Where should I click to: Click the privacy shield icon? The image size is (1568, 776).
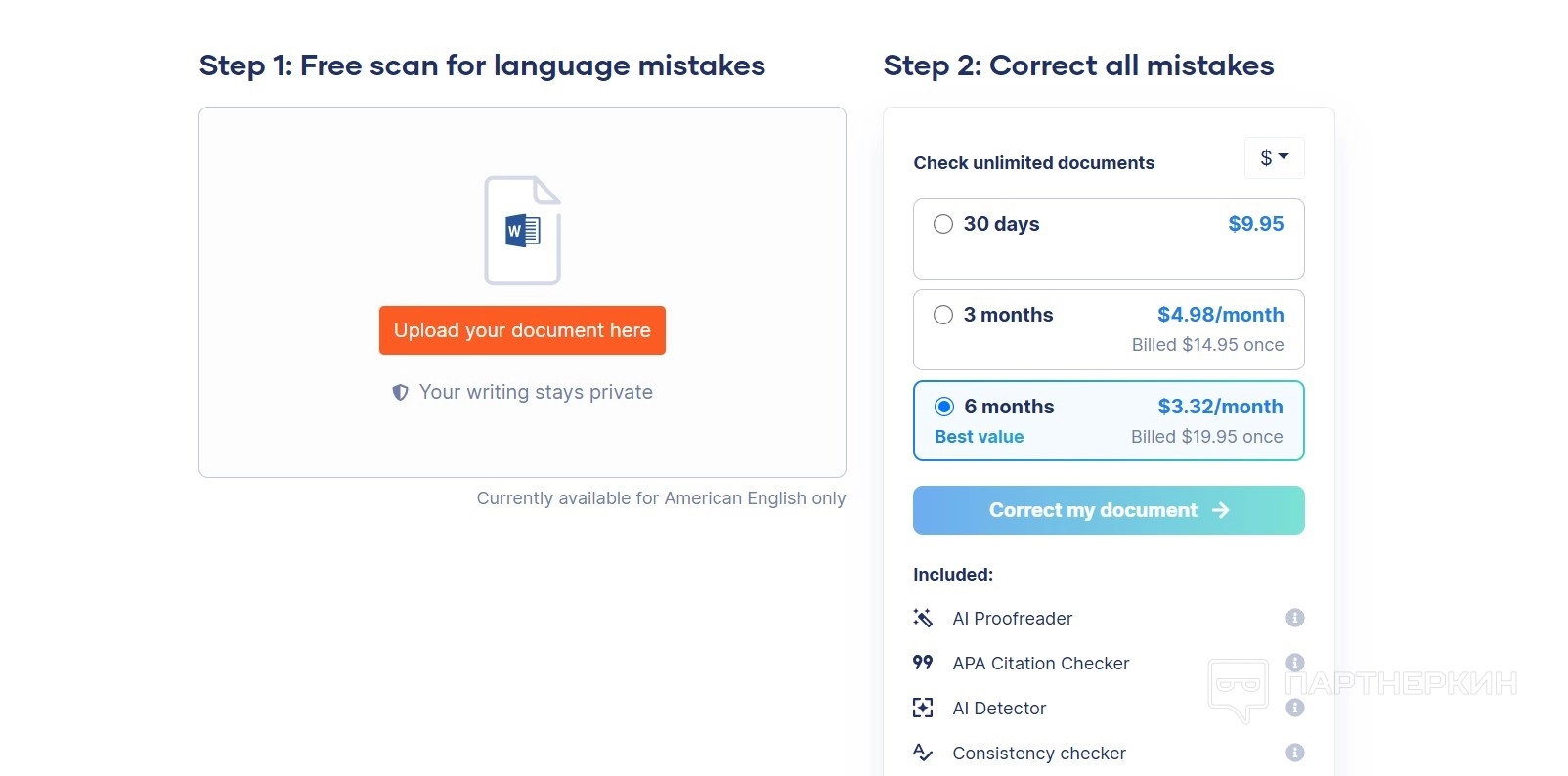[400, 393]
